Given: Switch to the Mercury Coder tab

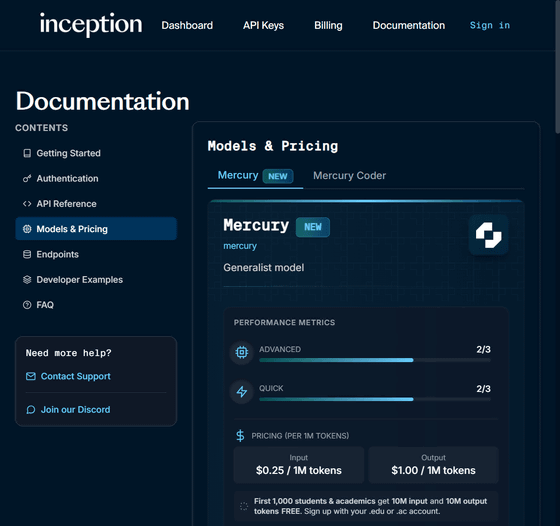Looking at the screenshot, I should pos(349,176).
